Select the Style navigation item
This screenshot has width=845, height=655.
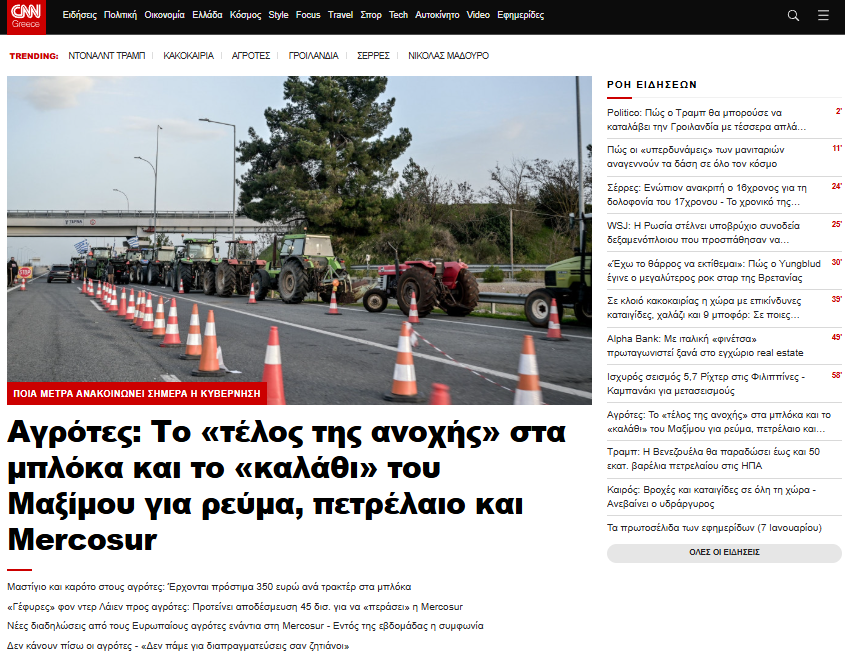click(x=278, y=16)
